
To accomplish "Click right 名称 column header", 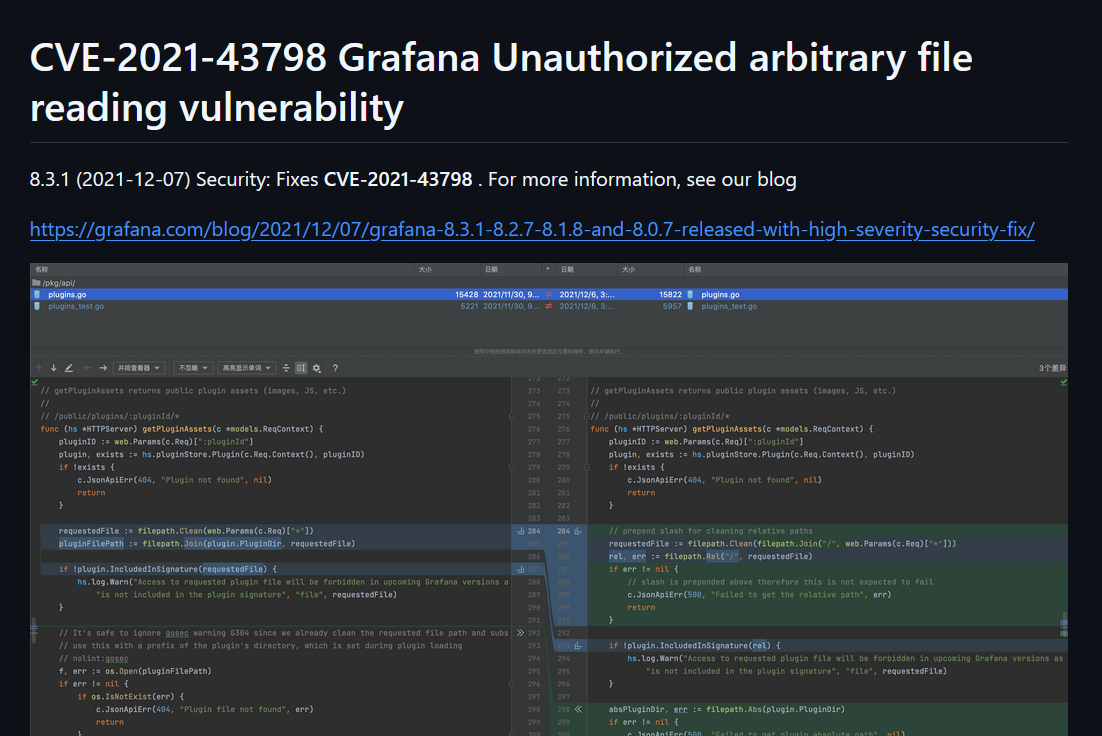I will coord(694,269).
